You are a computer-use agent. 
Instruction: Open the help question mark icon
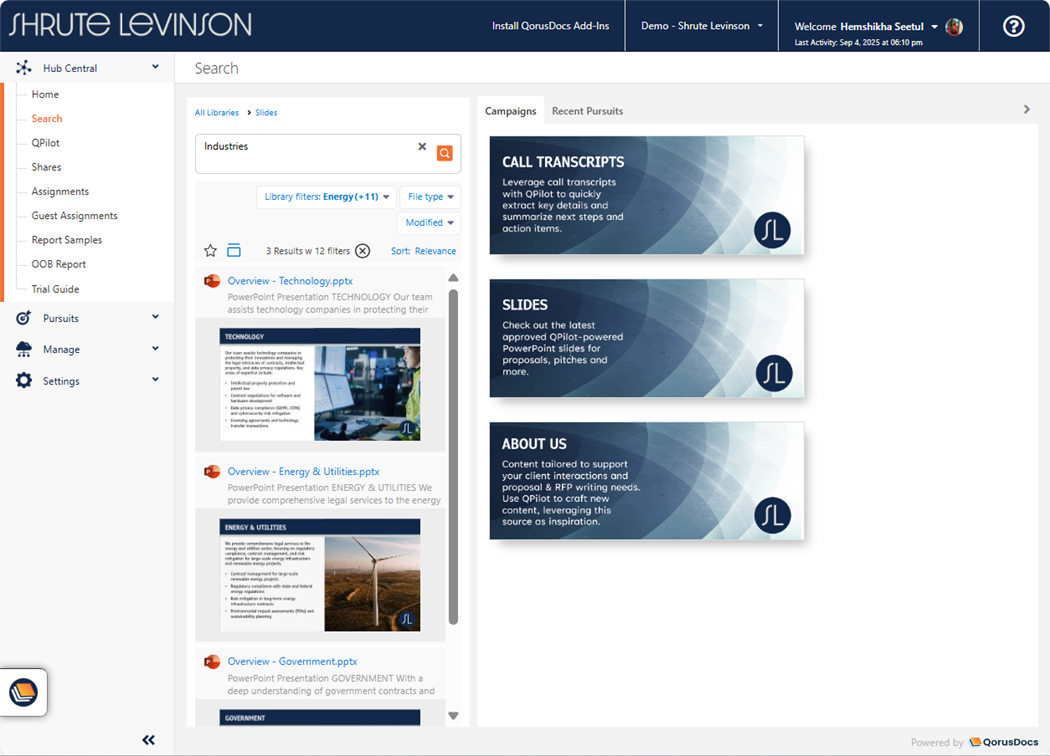point(1013,26)
